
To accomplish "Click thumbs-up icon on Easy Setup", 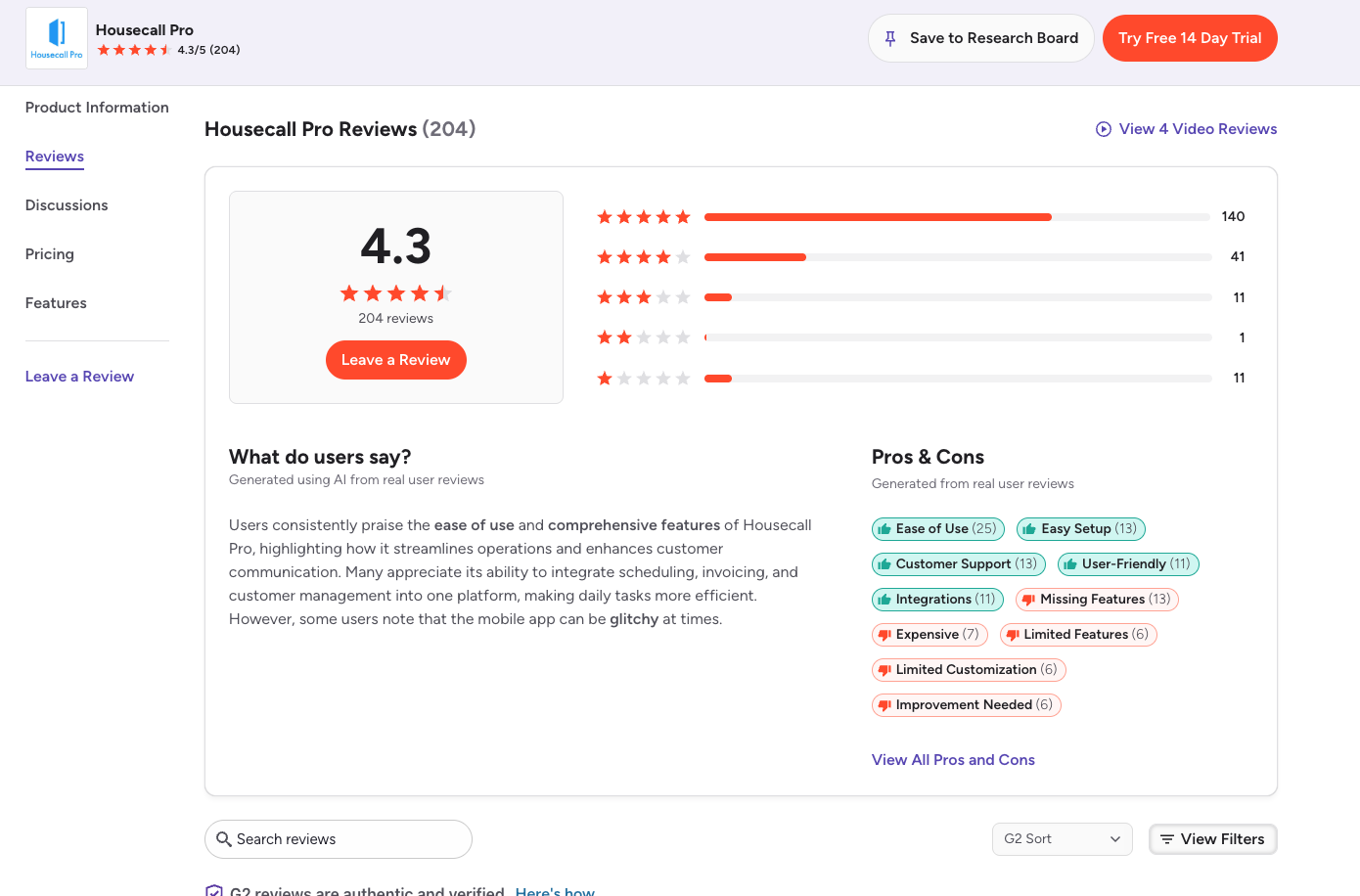I will (1029, 529).
